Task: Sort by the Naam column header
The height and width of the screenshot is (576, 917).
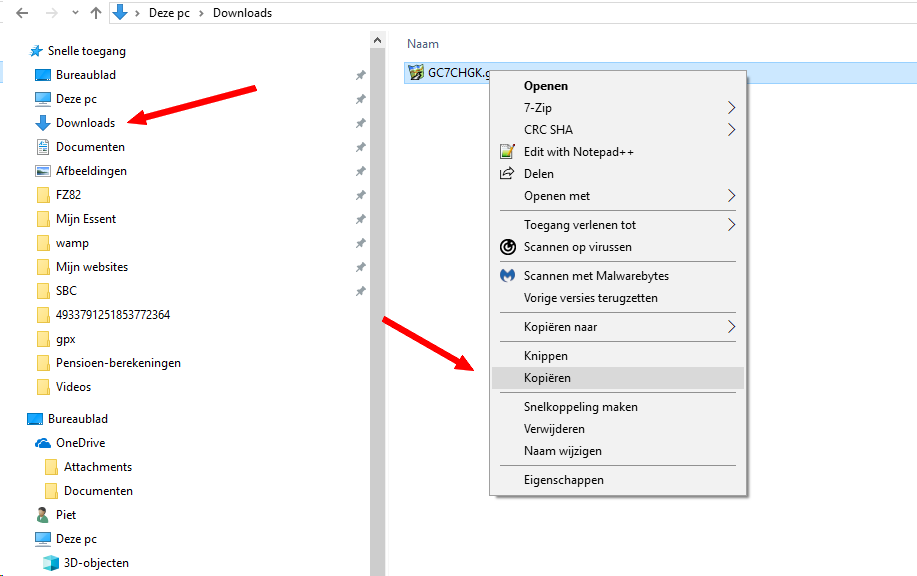Action: (423, 44)
